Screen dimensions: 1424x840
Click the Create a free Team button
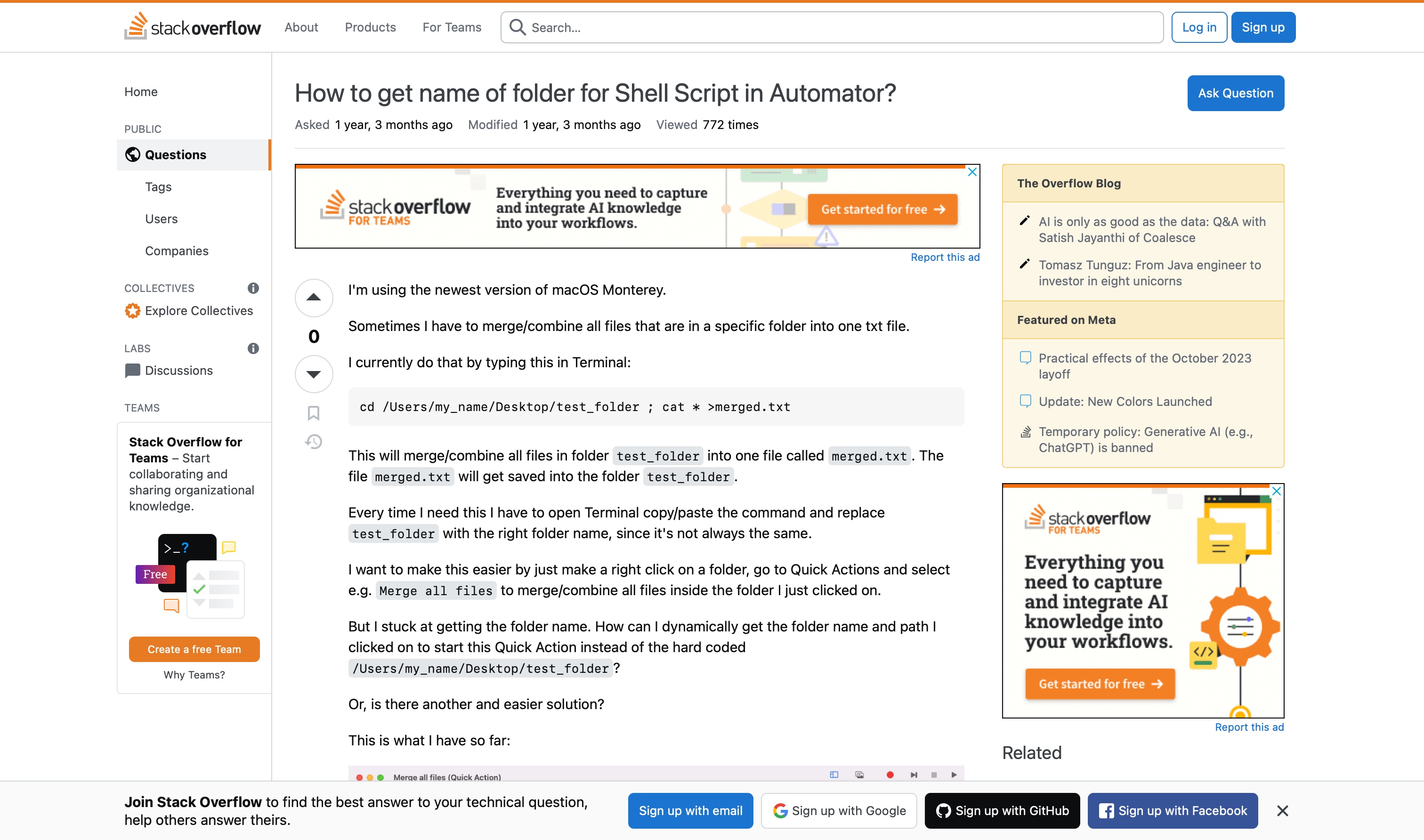[x=194, y=649]
